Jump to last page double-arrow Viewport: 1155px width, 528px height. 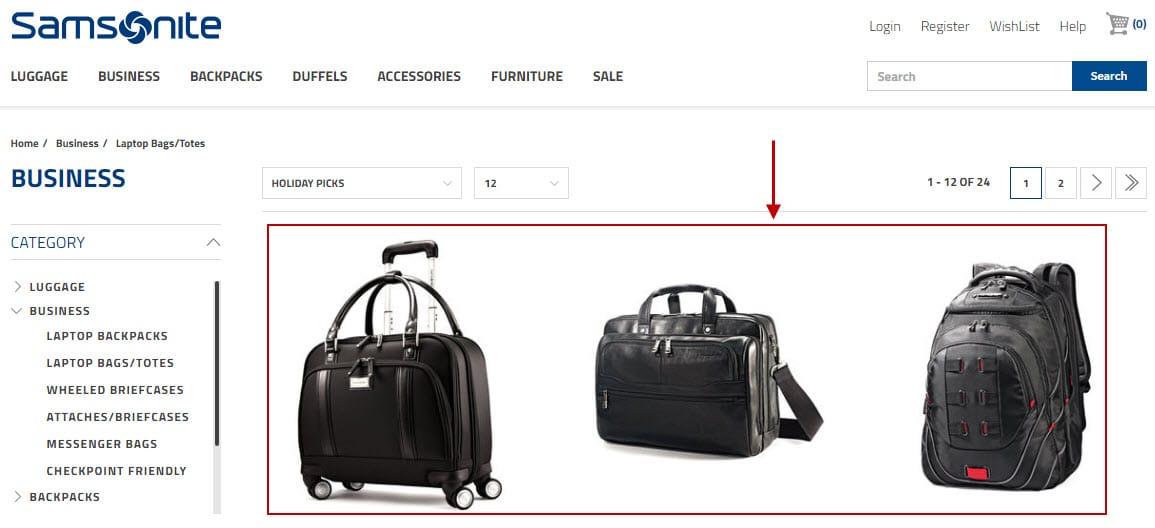pos(1131,183)
